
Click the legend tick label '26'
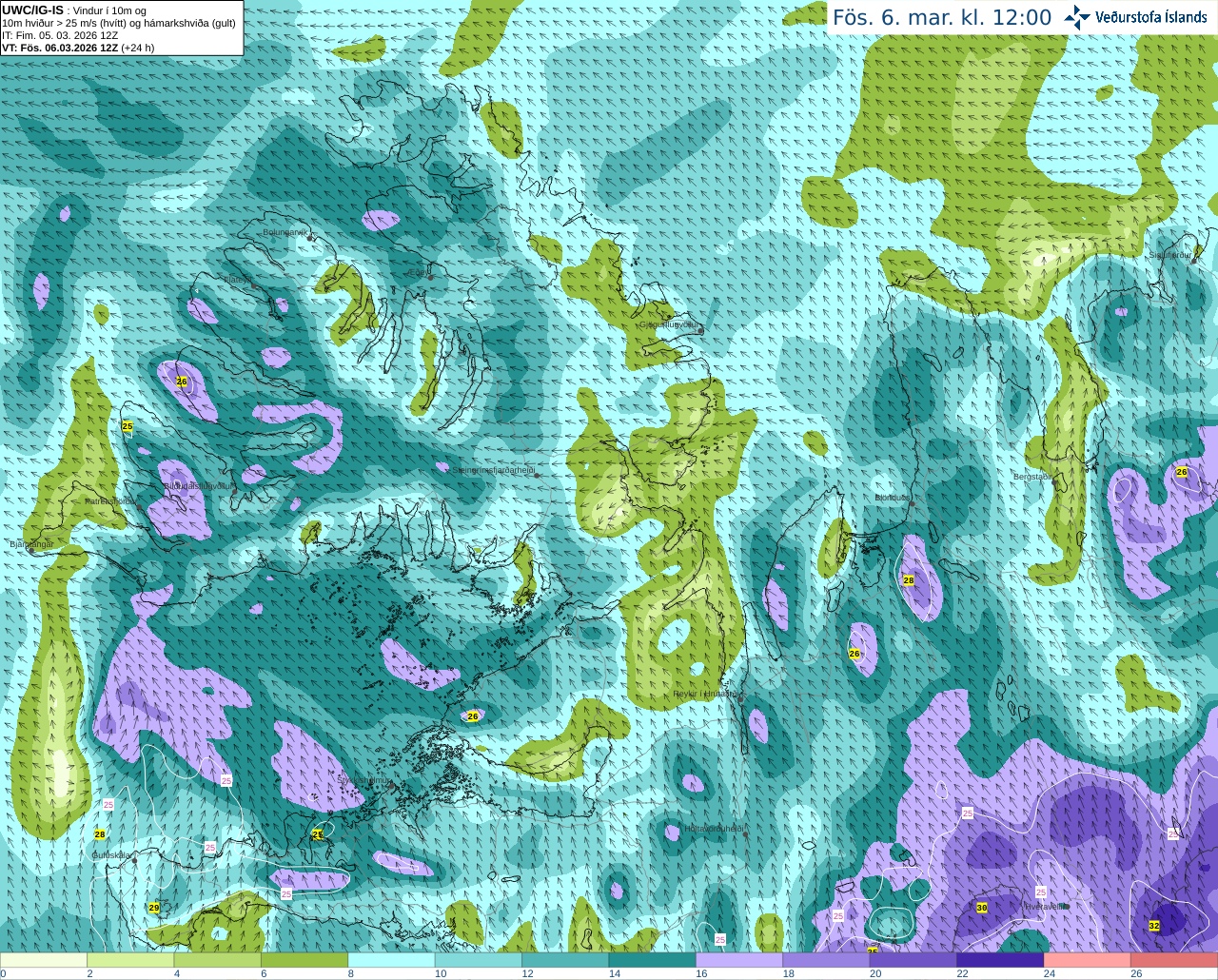point(1136,973)
